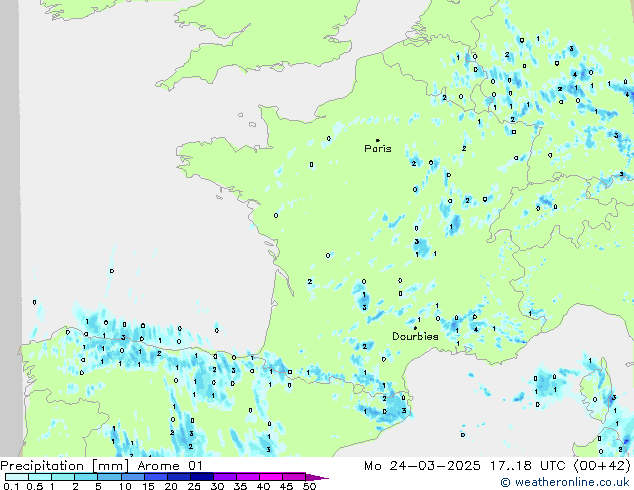Pick the 2–5 mm legend color swatch
Viewport: 634px width, 490px height.
click(x=86, y=477)
